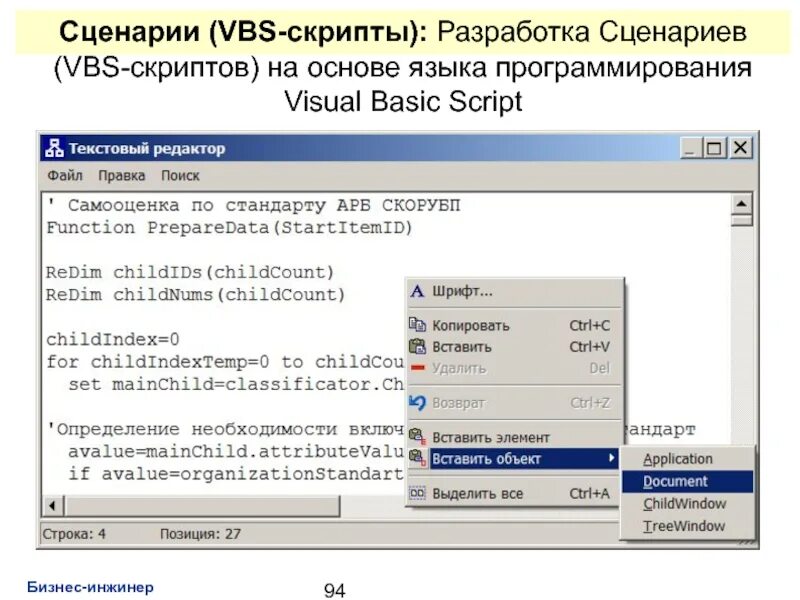The image size is (800, 600).
Task: Click the Вставить объект icon
Action: [x=417, y=458]
